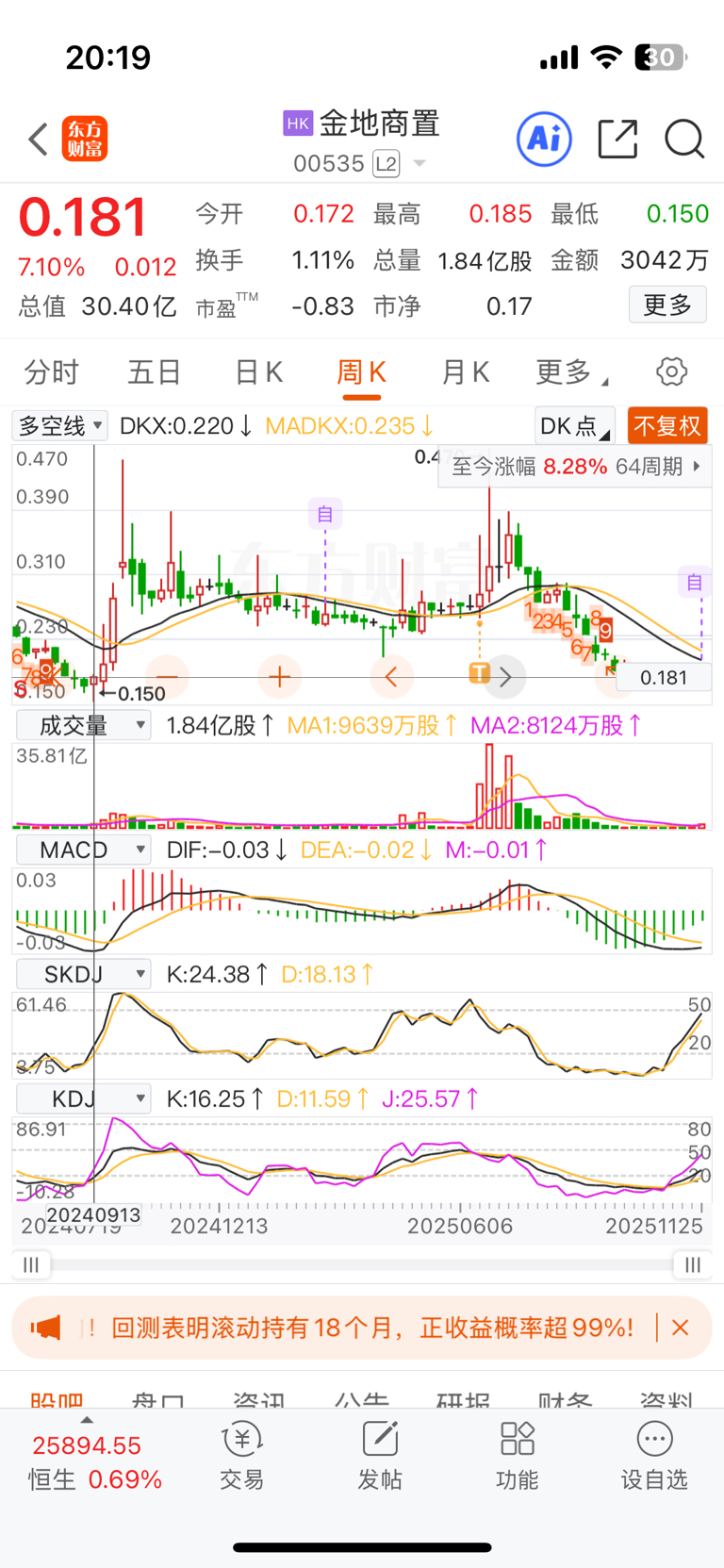The height and width of the screenshot is (1568, 724).
Task: Tap the current price 0.181
Action: pos(83,217)
